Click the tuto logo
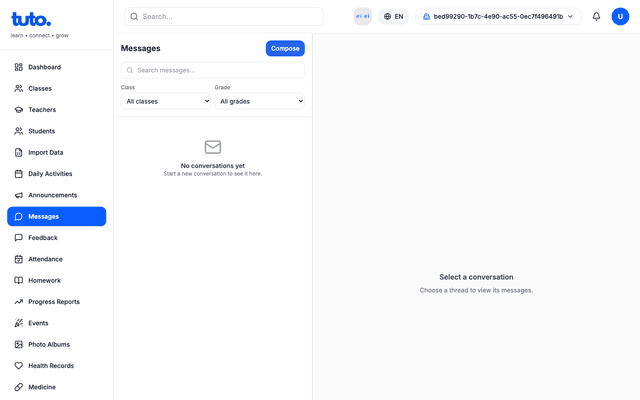This screenshot has width=640, height=400. coord(31,19)
